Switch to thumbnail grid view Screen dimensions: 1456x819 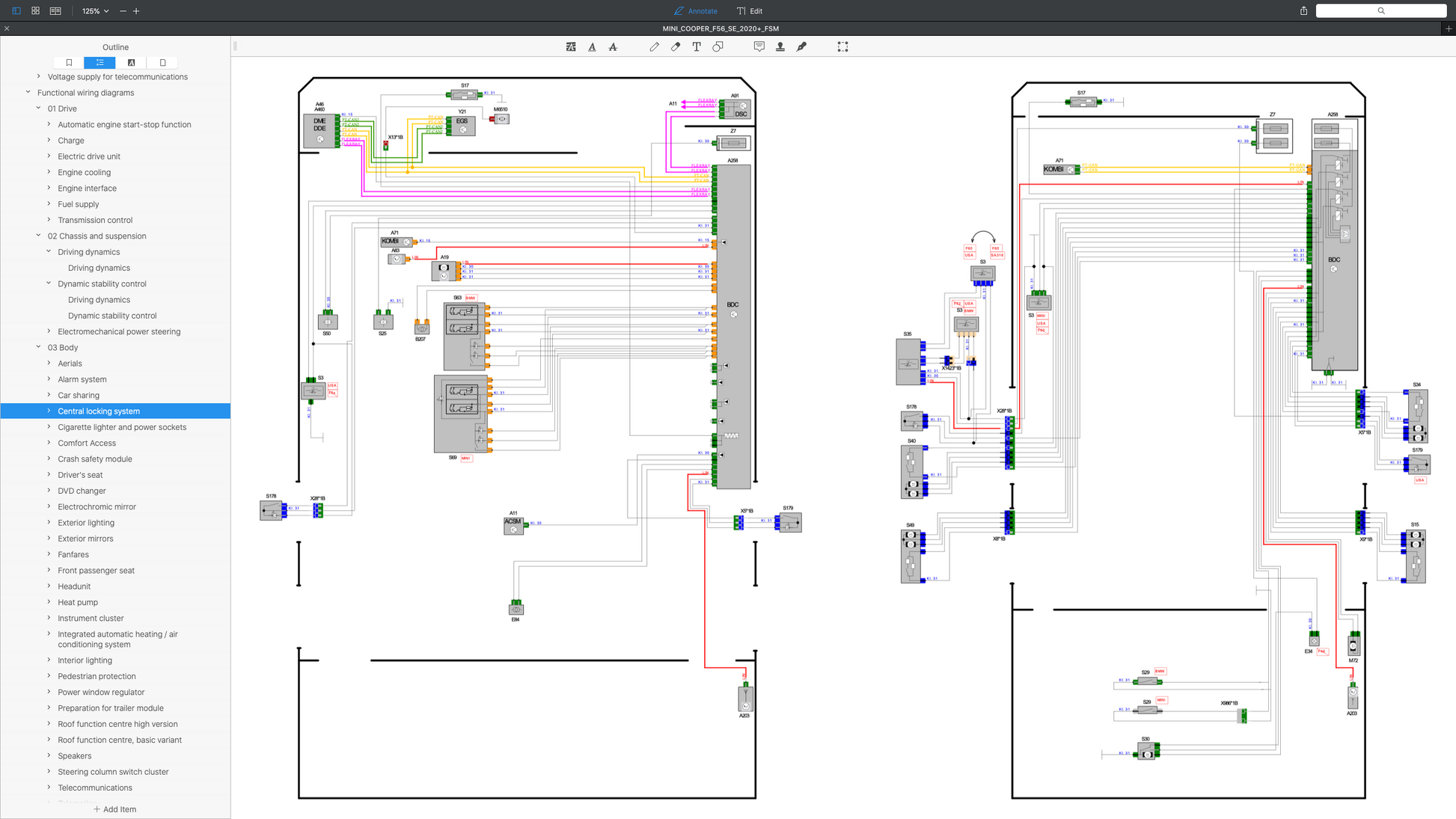pyautogui.click(x=35, y=11)
